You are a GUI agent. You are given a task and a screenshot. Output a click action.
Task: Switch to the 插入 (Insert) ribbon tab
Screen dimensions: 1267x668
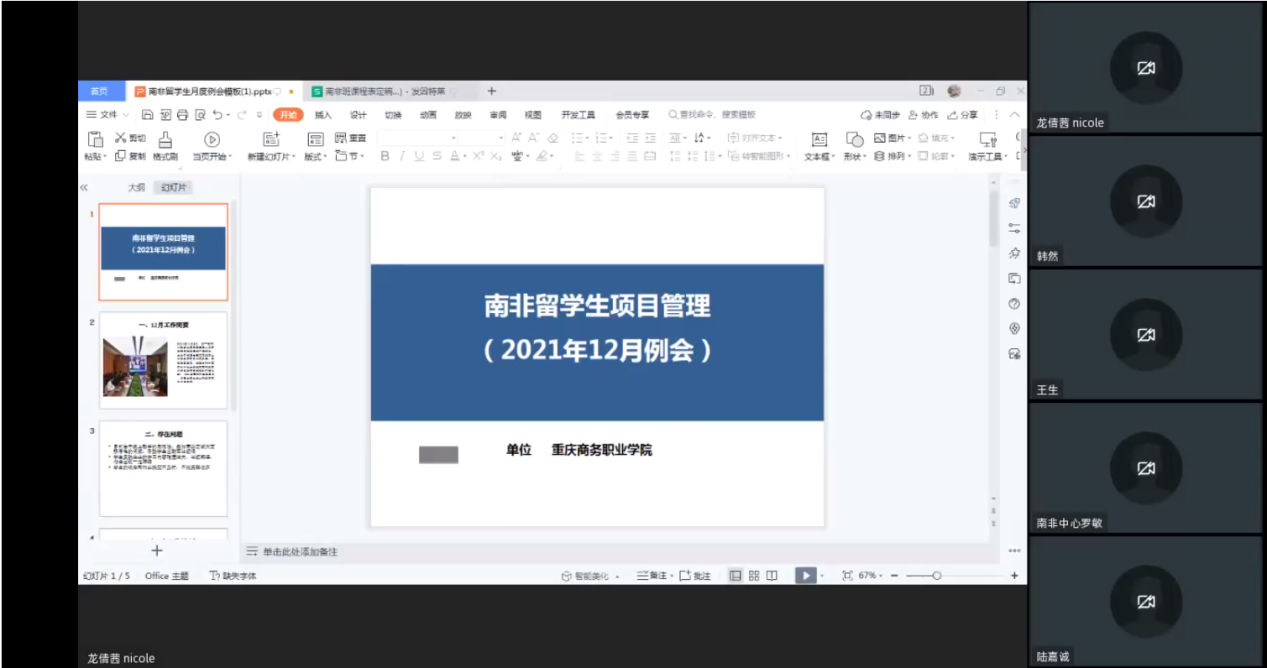click(323, 115)
